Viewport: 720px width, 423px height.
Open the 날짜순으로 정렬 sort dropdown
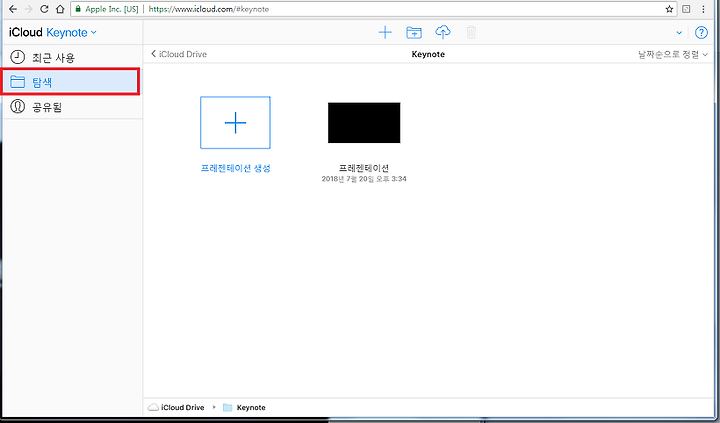click(x=673, y=55)
